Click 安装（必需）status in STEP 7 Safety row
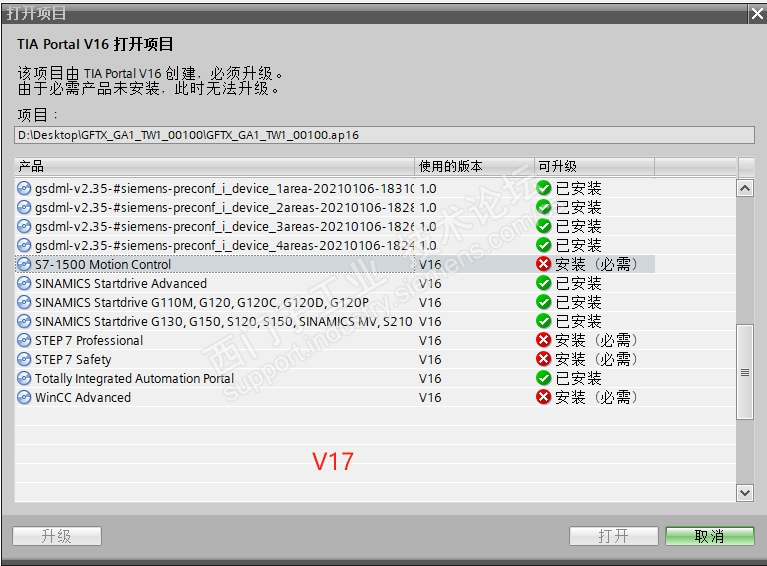The height and width of the screenshot is (566, 767). pyautogui.click(x=596, y=359)
